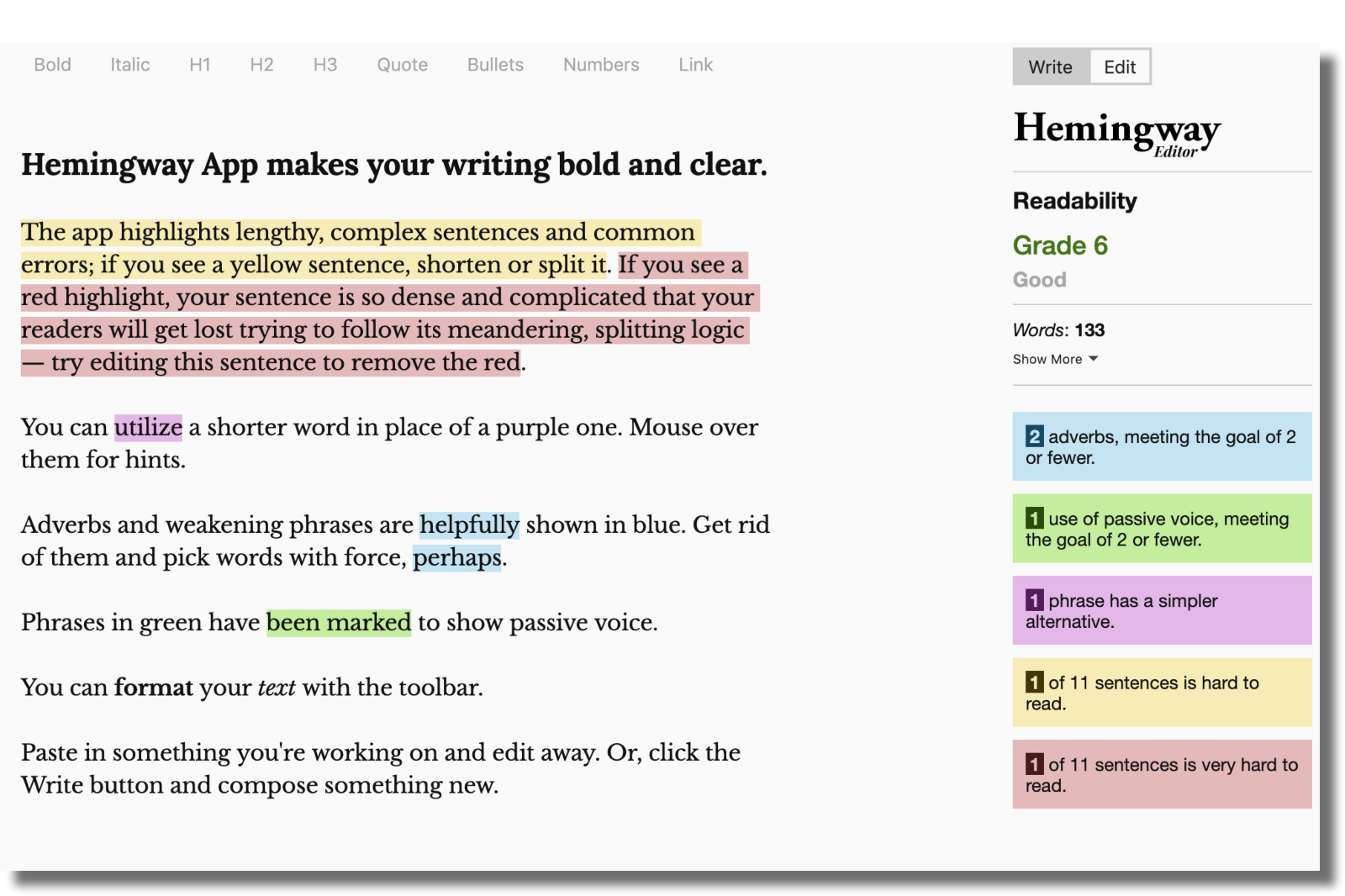Click the number 2 badge on adverbs card
The height and width of the screenshot is (896, 1345).
pos(1035,436)
